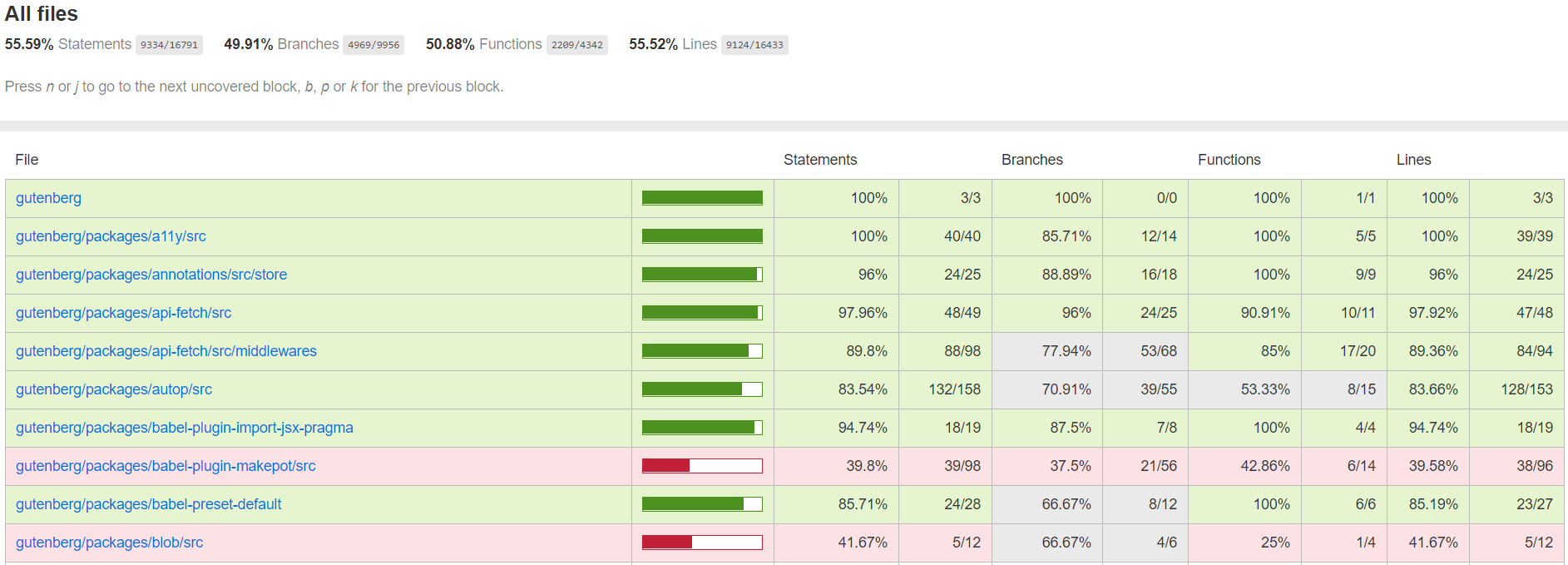Click the 132/158 statements cell
This screenshot has width=1568, height=565.
(945, 389)
